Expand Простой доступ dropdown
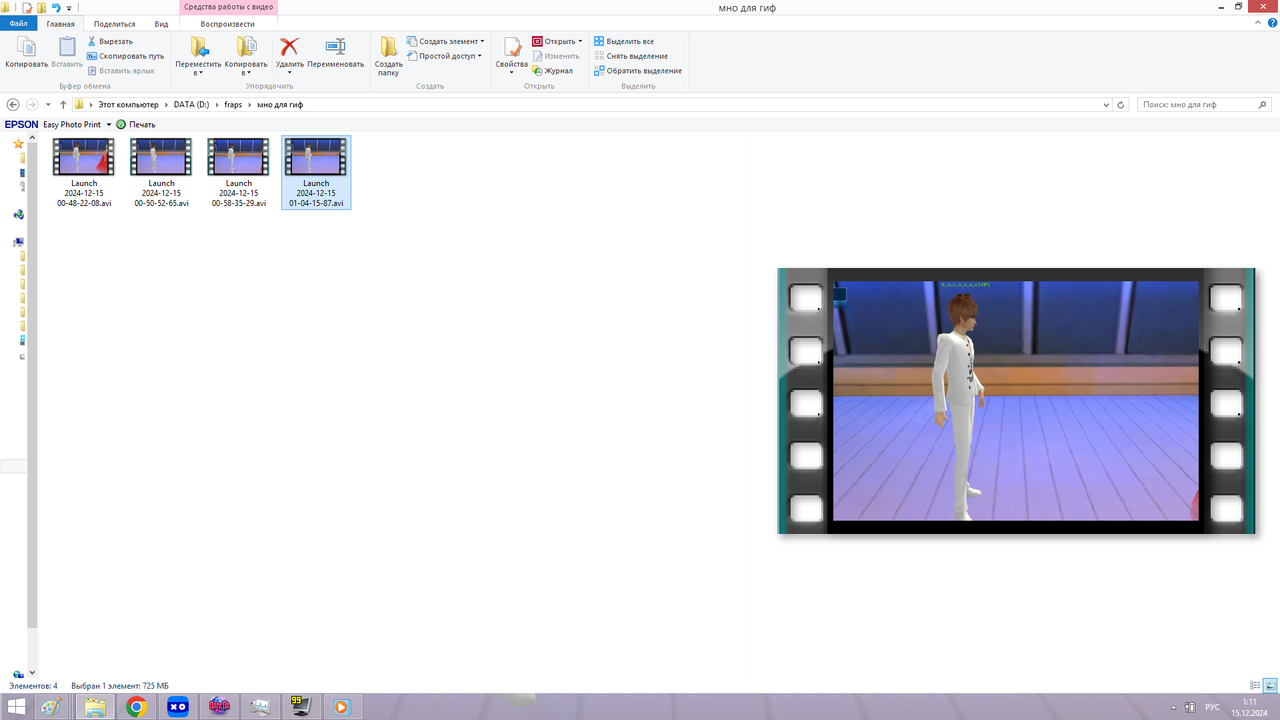The height and width of the screenshot is (720, 1280). [480, 56]
